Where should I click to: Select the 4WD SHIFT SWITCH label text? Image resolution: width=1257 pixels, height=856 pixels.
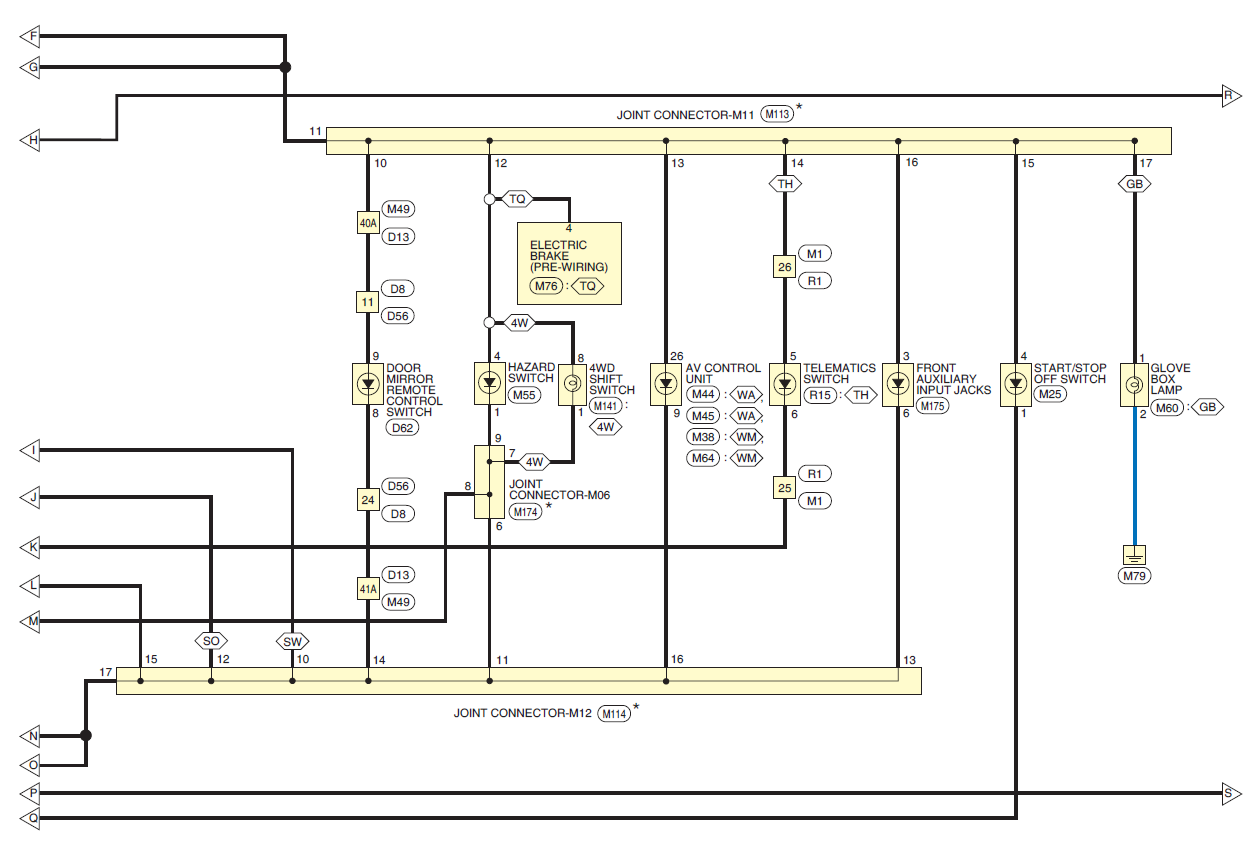tap(612, 379)
